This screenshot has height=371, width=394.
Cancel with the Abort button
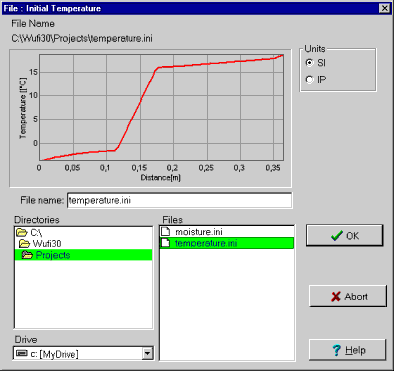pyautogui.click(x=348, y=296)
